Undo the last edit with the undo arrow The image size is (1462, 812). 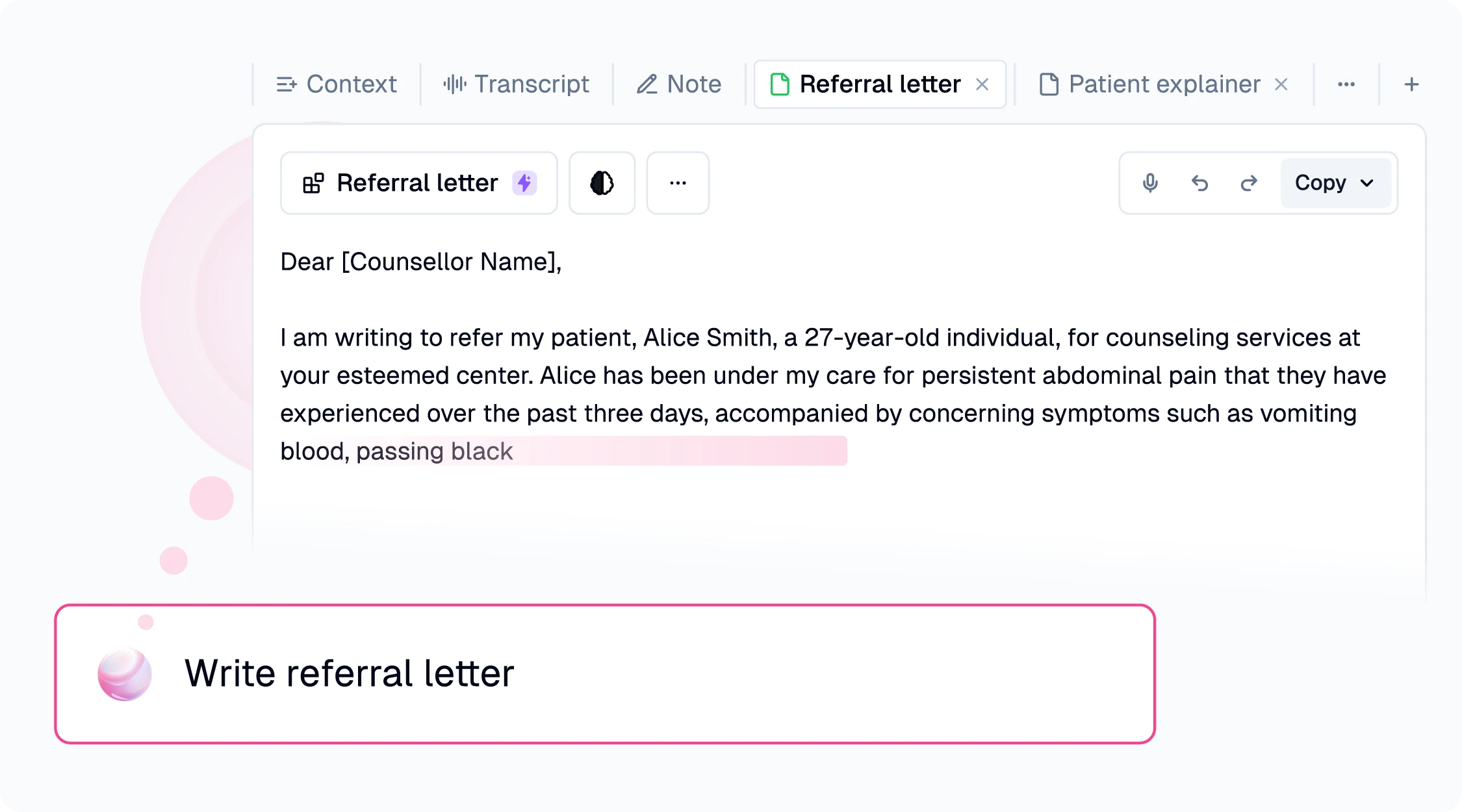point(1199,183)
